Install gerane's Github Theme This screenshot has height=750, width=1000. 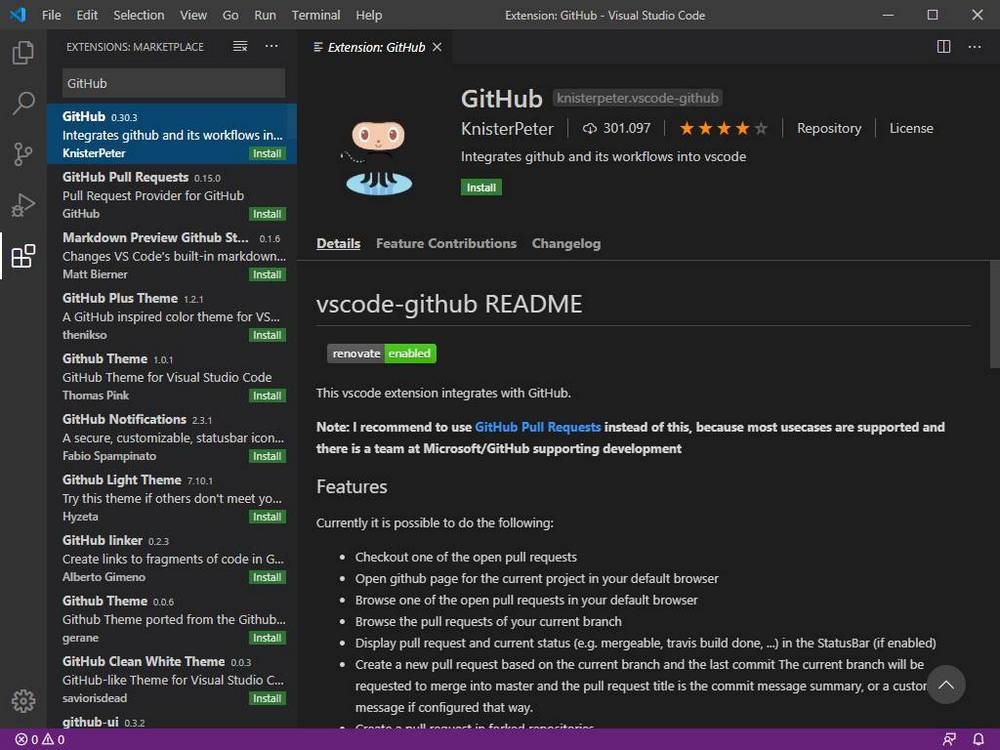click(267, 638)
